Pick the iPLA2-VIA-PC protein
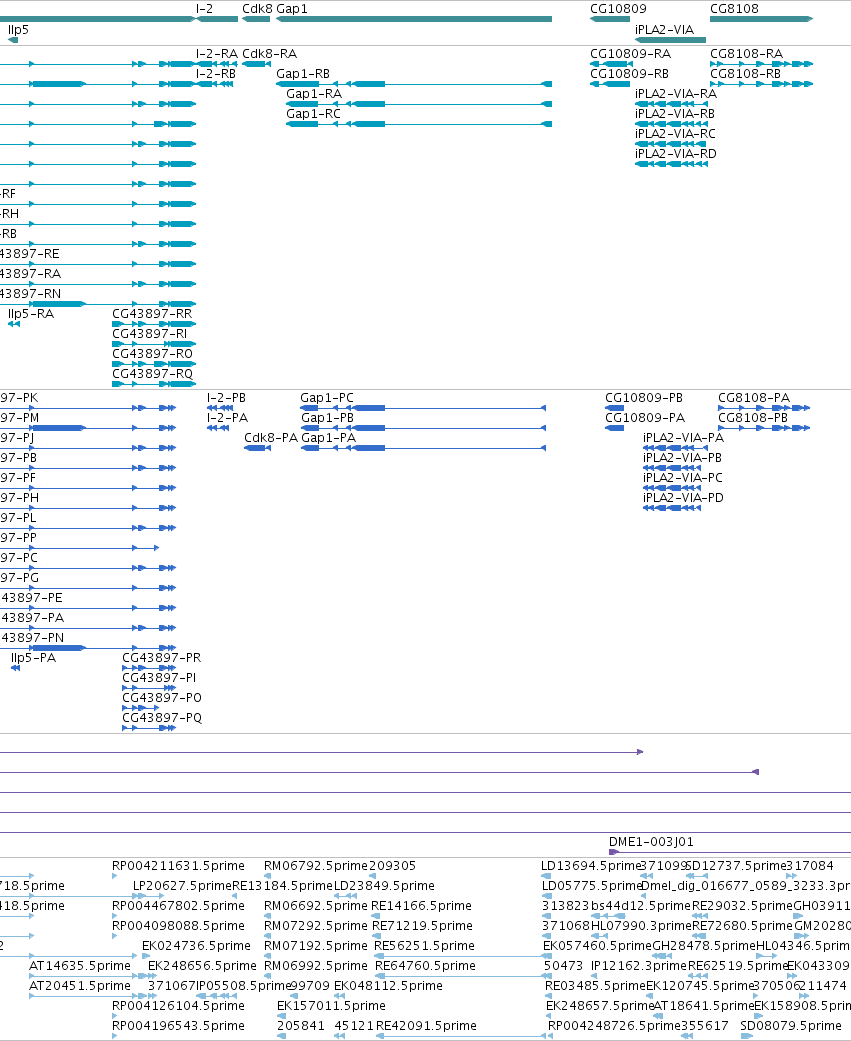Screen dimensions: 851x1041 [683, 477]
